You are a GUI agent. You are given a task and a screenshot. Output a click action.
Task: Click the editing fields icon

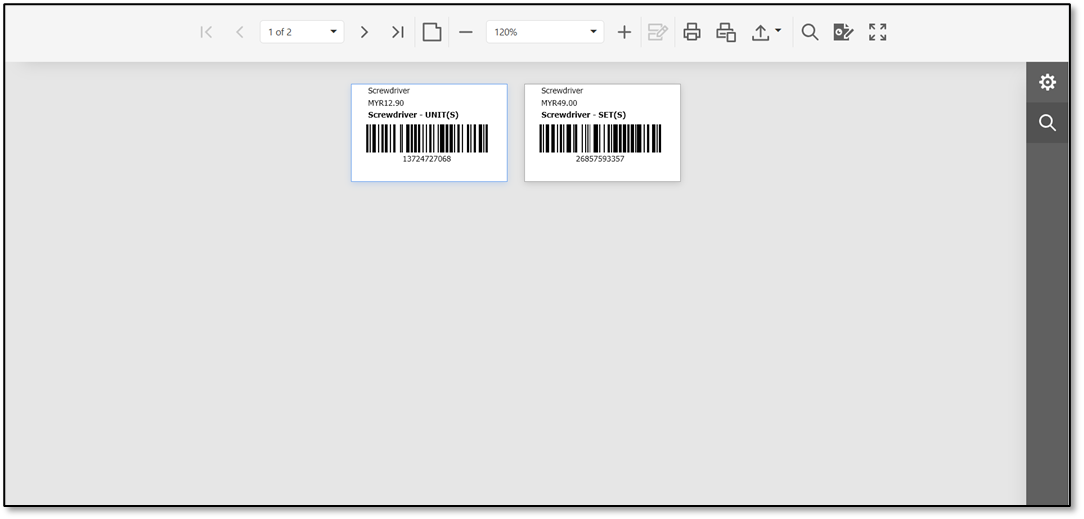pos(657,32)
